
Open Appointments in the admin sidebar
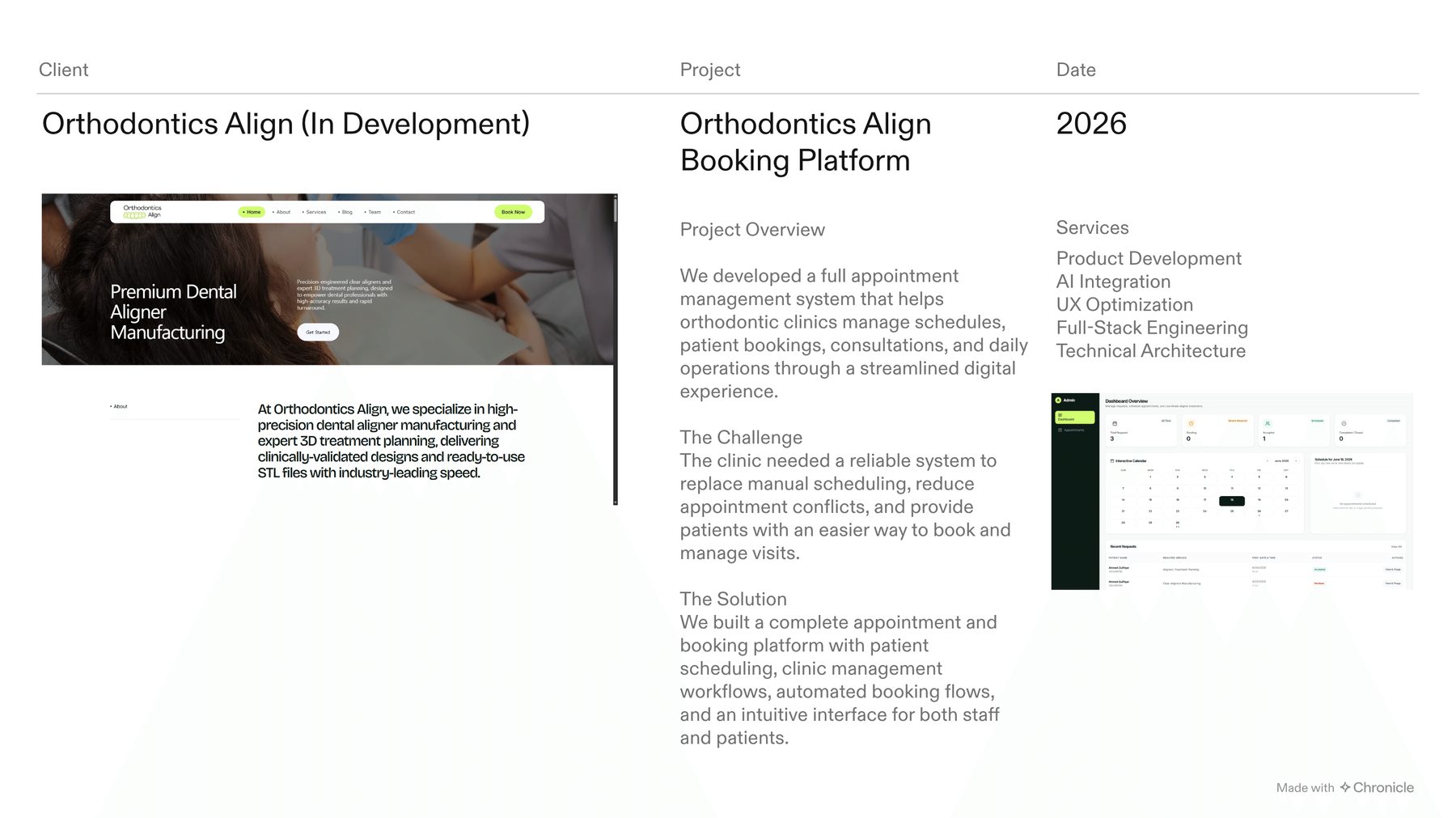(x=1072, y=430)
